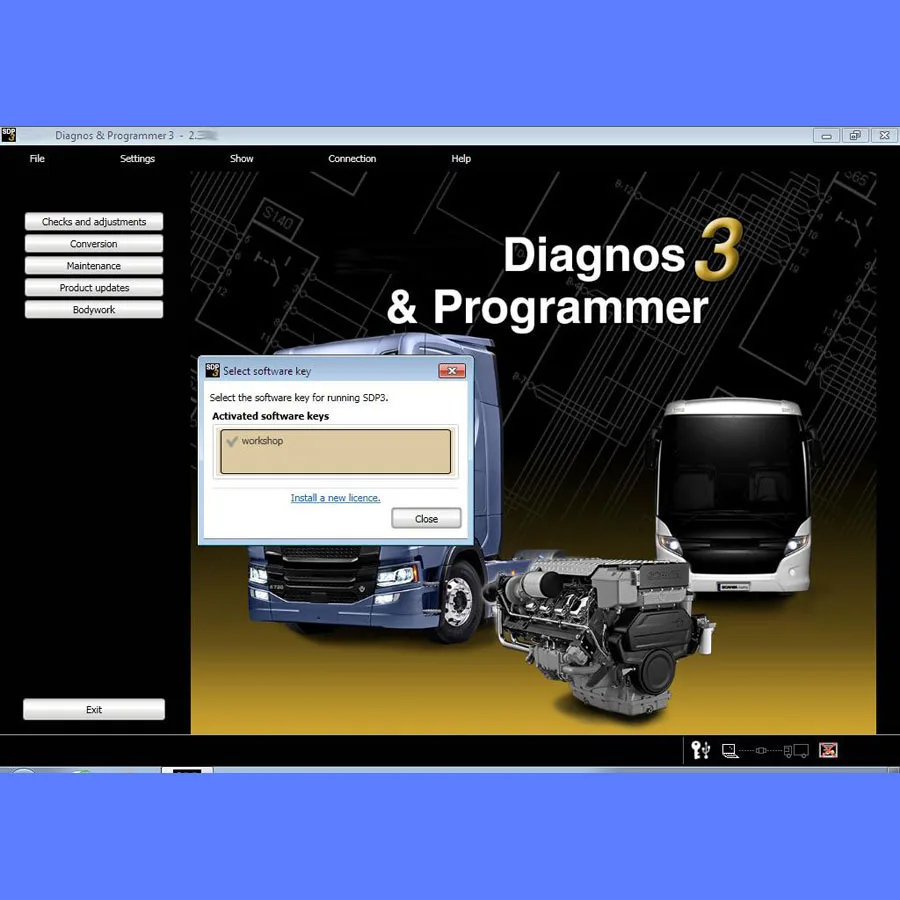Open the Show menu

(x=242, y=158)
